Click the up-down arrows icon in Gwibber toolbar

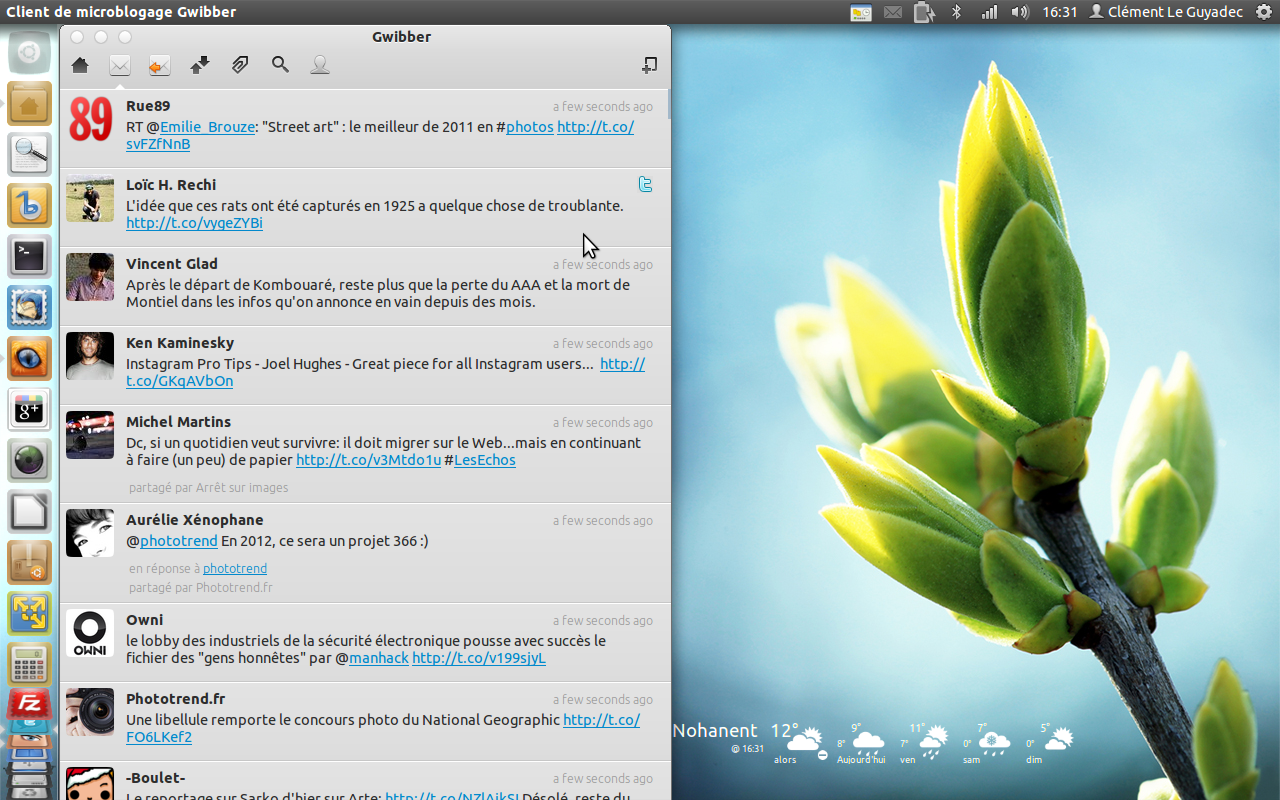pyautogui.click(x=200, y=65)
